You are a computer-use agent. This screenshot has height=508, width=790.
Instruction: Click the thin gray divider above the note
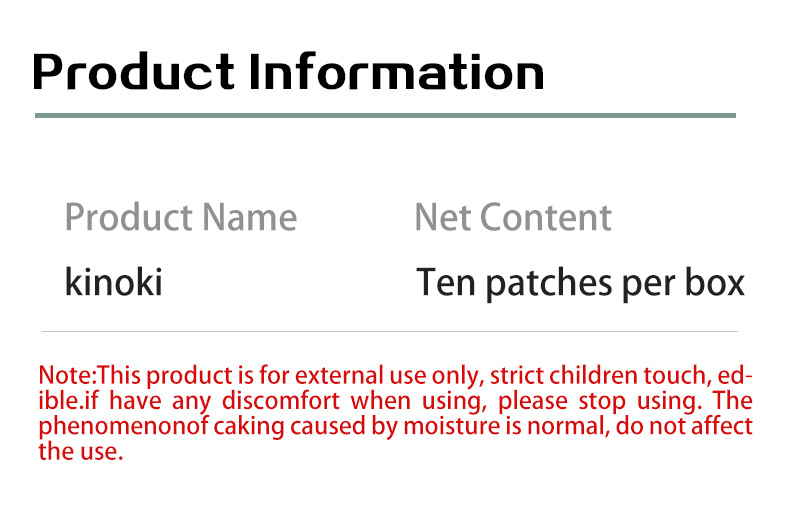point(390,331)
